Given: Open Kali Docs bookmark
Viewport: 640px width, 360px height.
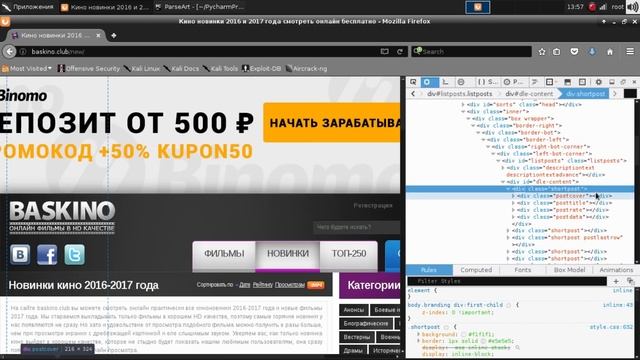Looking at the screenshot, I should point(182,69).
